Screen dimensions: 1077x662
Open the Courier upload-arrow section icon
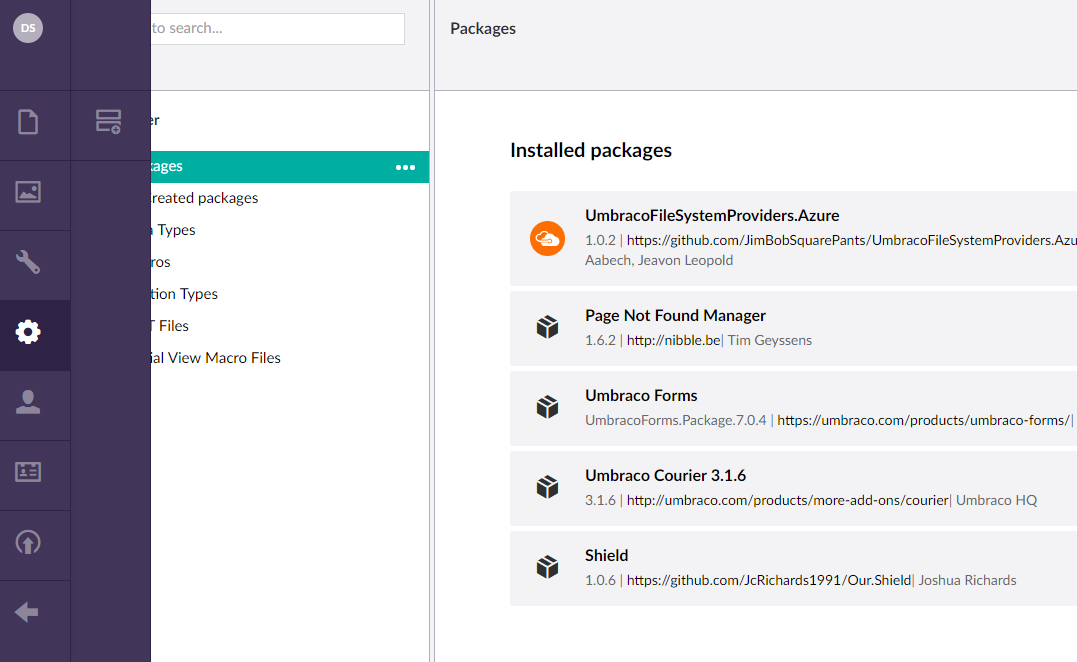tap(28, 543)
